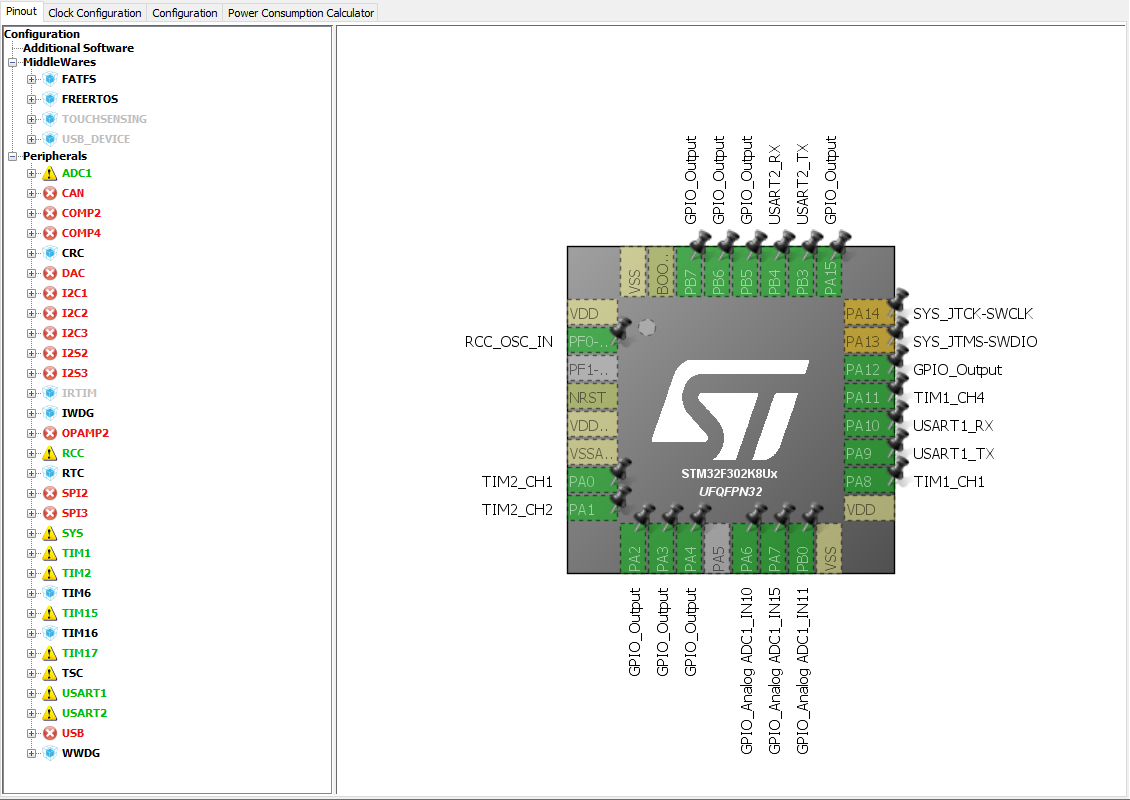Expand the I2C1 tree node

pos(31,293)
